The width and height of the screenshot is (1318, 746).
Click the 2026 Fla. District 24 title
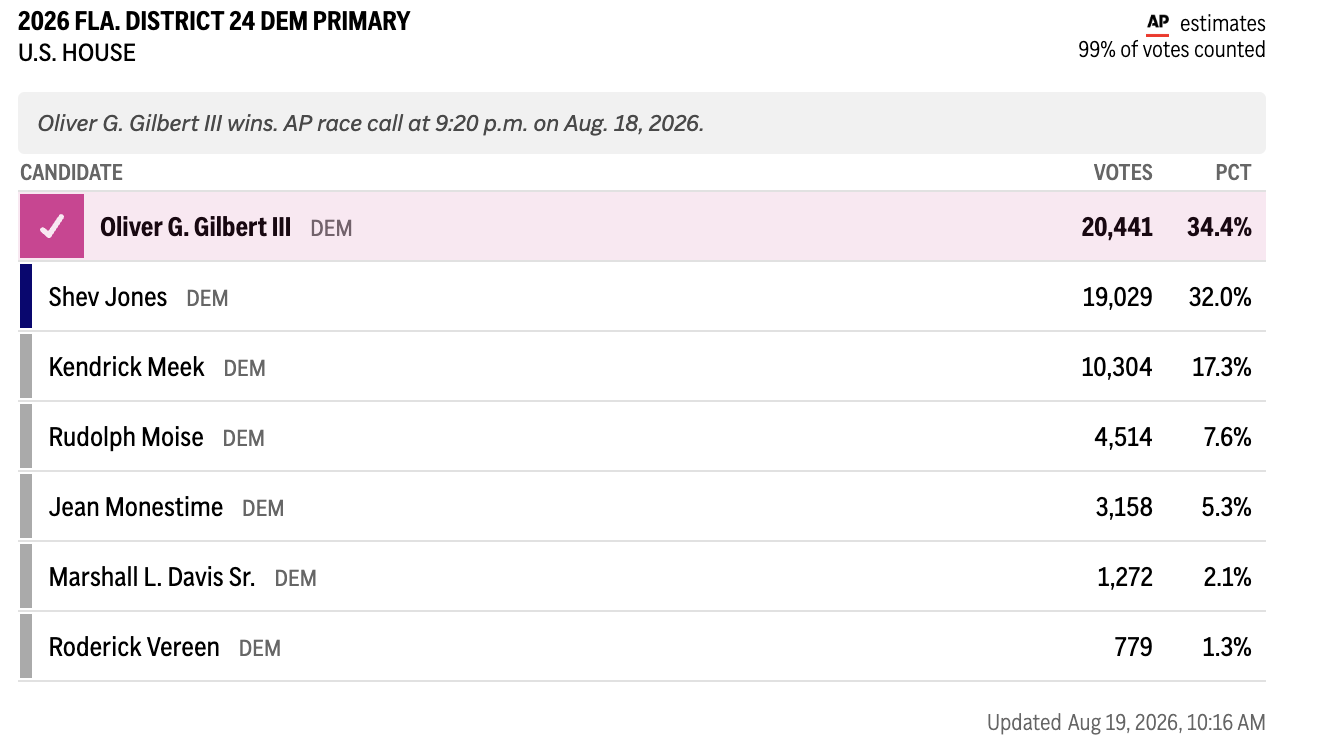coord(214,21)
